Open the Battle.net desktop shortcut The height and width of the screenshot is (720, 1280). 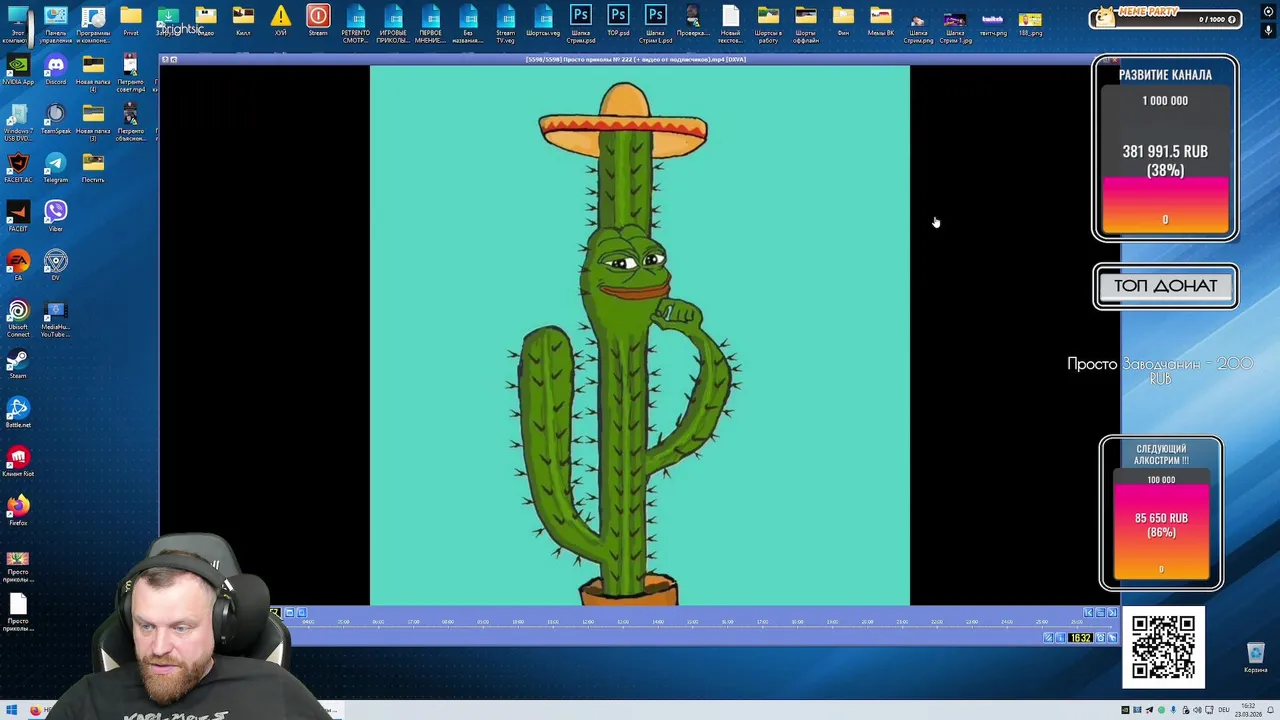pyautogui.click(x=18, y=412)
